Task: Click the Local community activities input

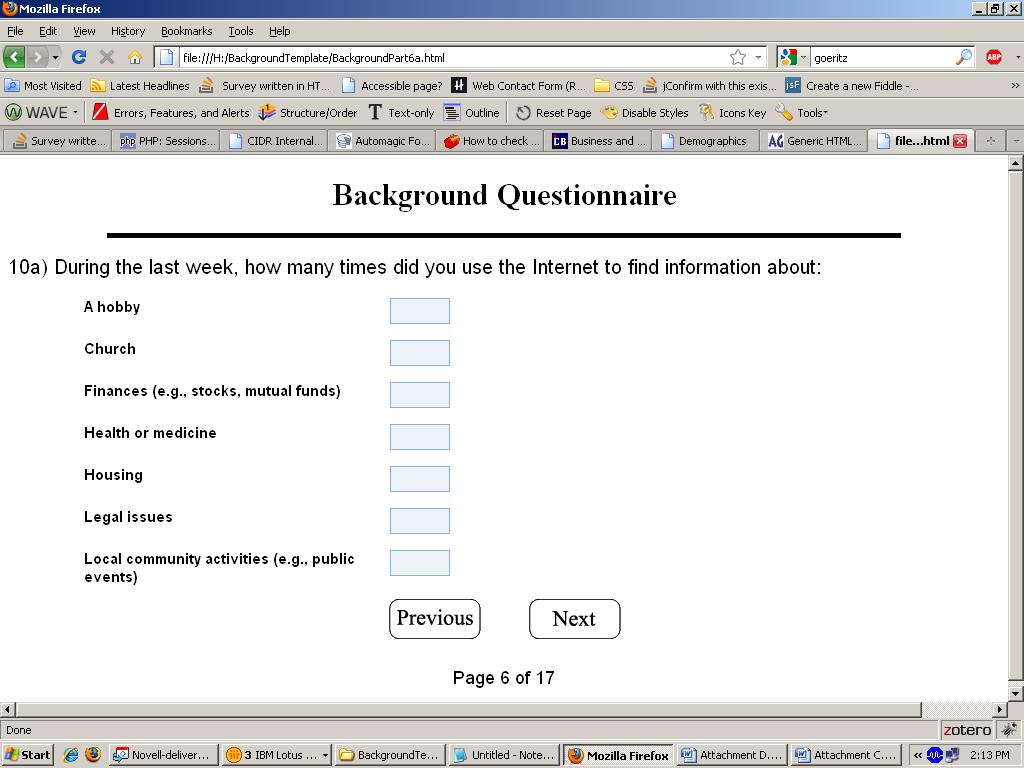Action: [420, 563]
